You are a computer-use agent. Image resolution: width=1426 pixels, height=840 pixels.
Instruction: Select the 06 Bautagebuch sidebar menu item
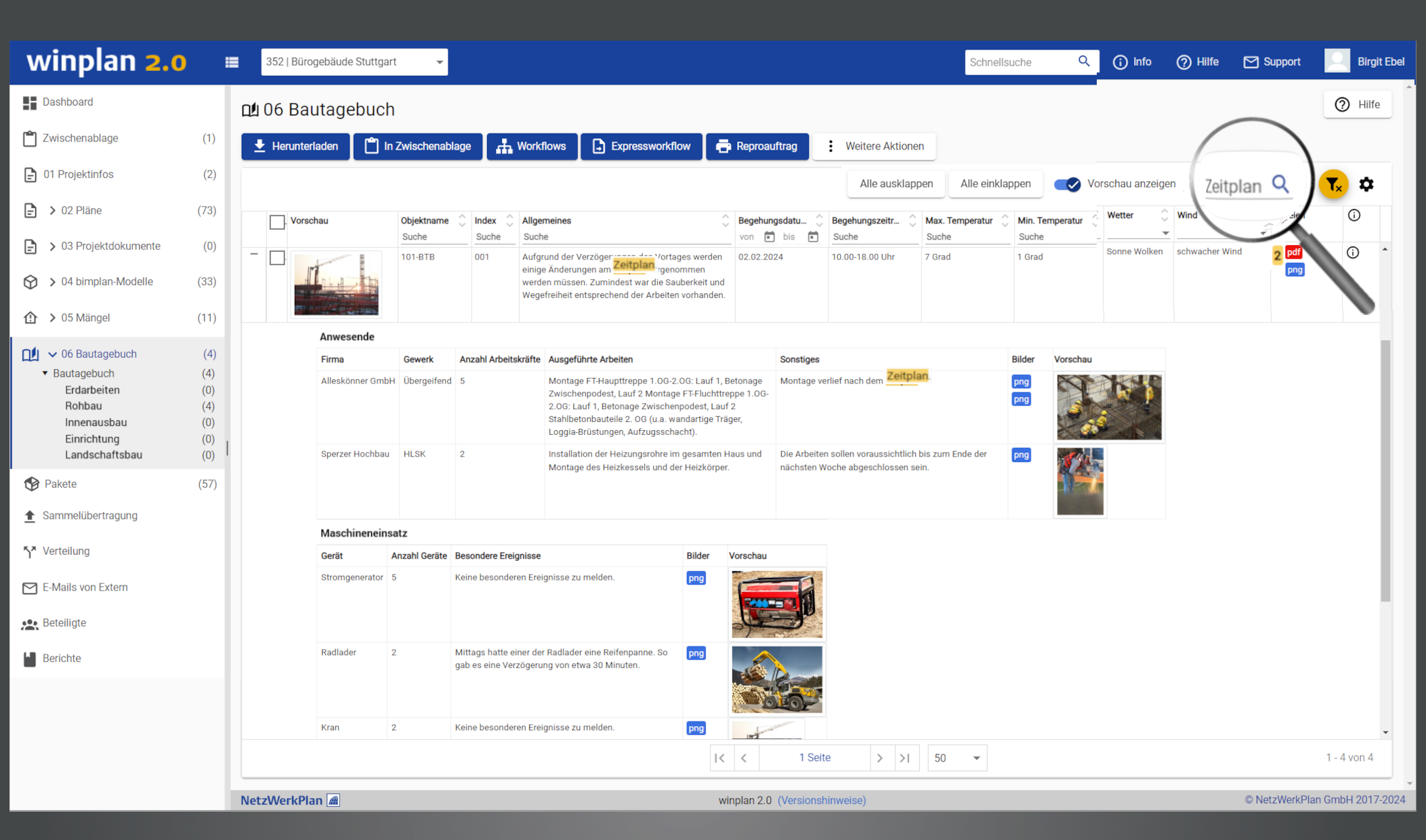point(99,353)
